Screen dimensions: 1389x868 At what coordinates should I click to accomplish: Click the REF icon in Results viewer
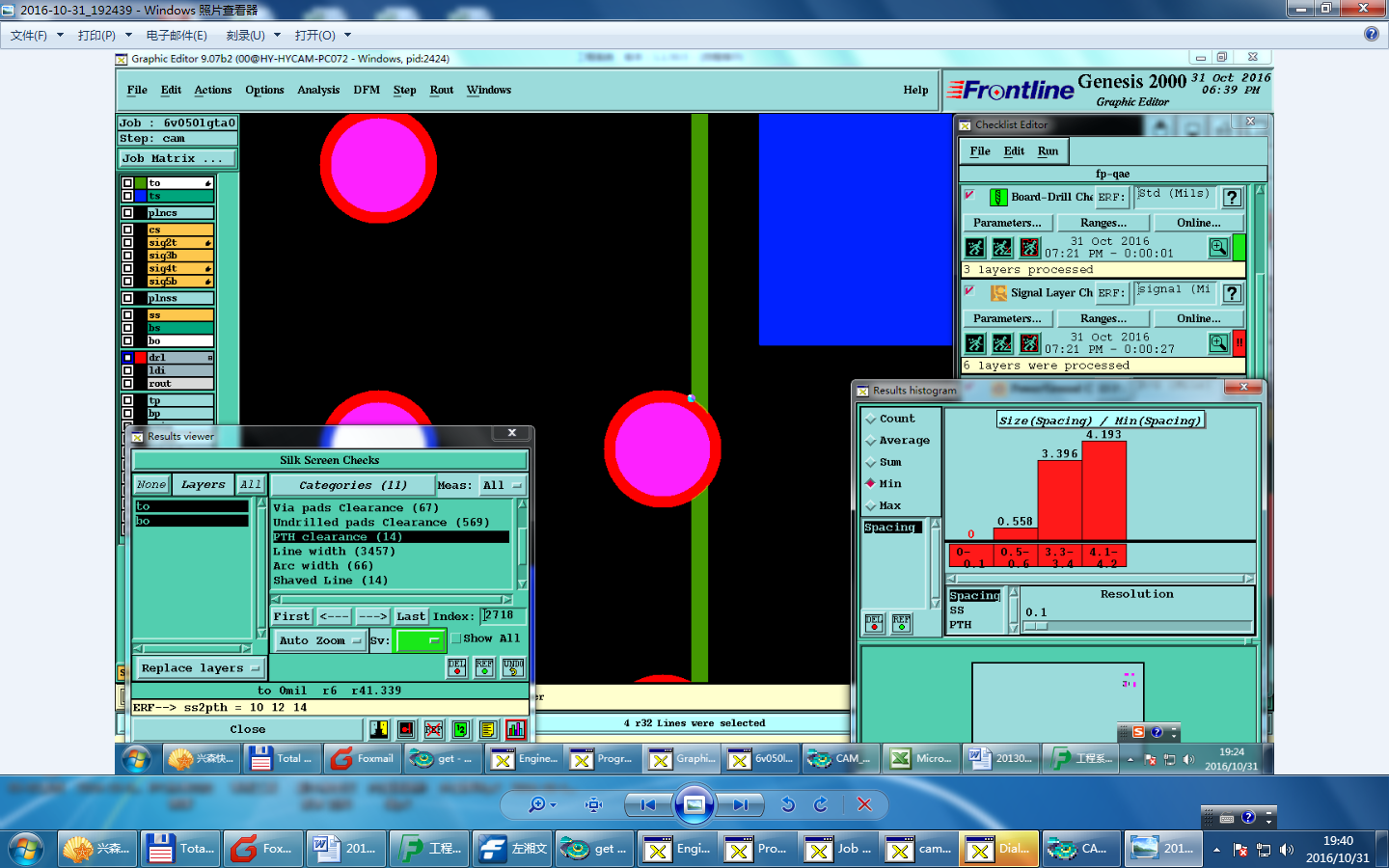pos(484,667)
